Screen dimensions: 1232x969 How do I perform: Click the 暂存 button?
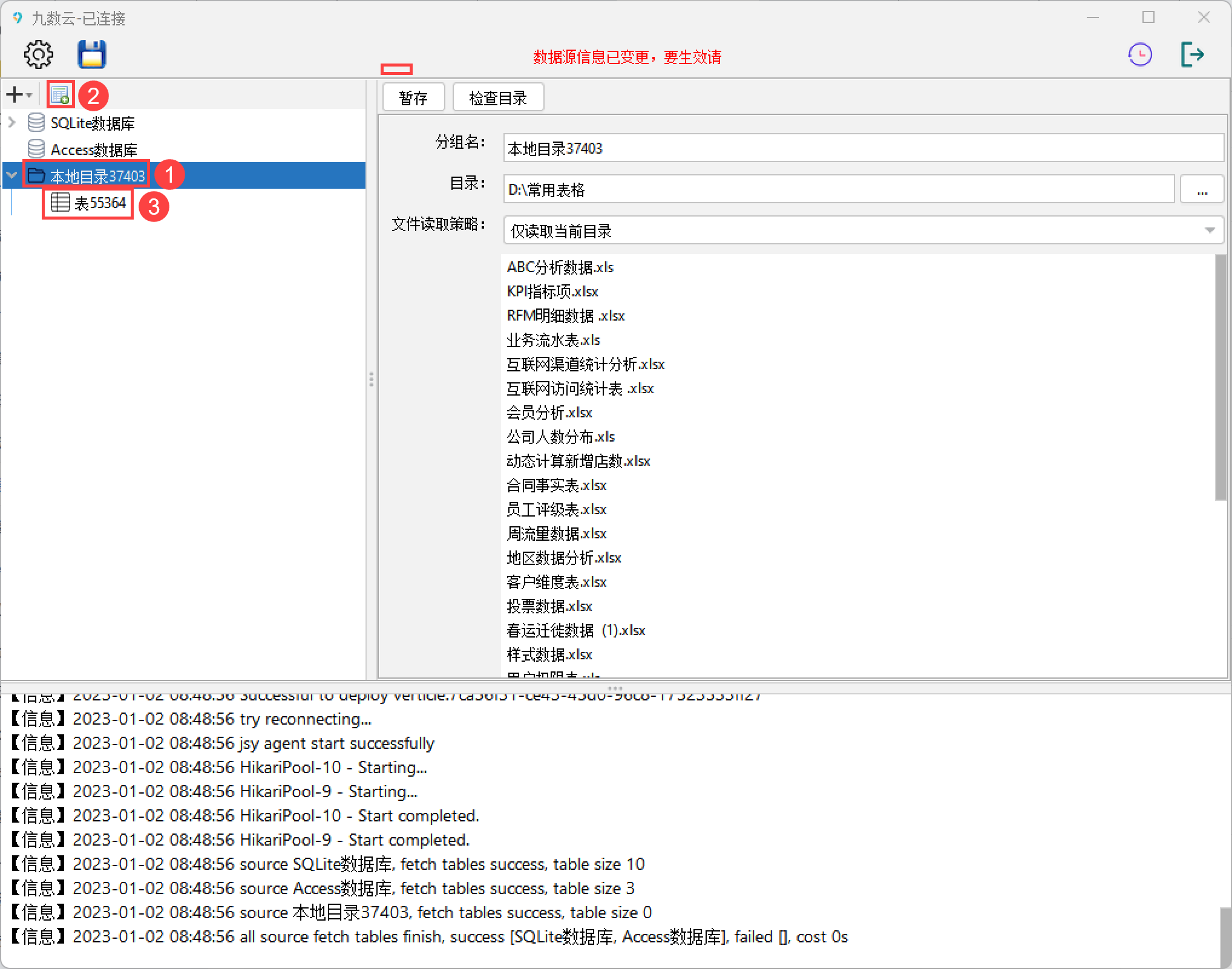[414, 97]
